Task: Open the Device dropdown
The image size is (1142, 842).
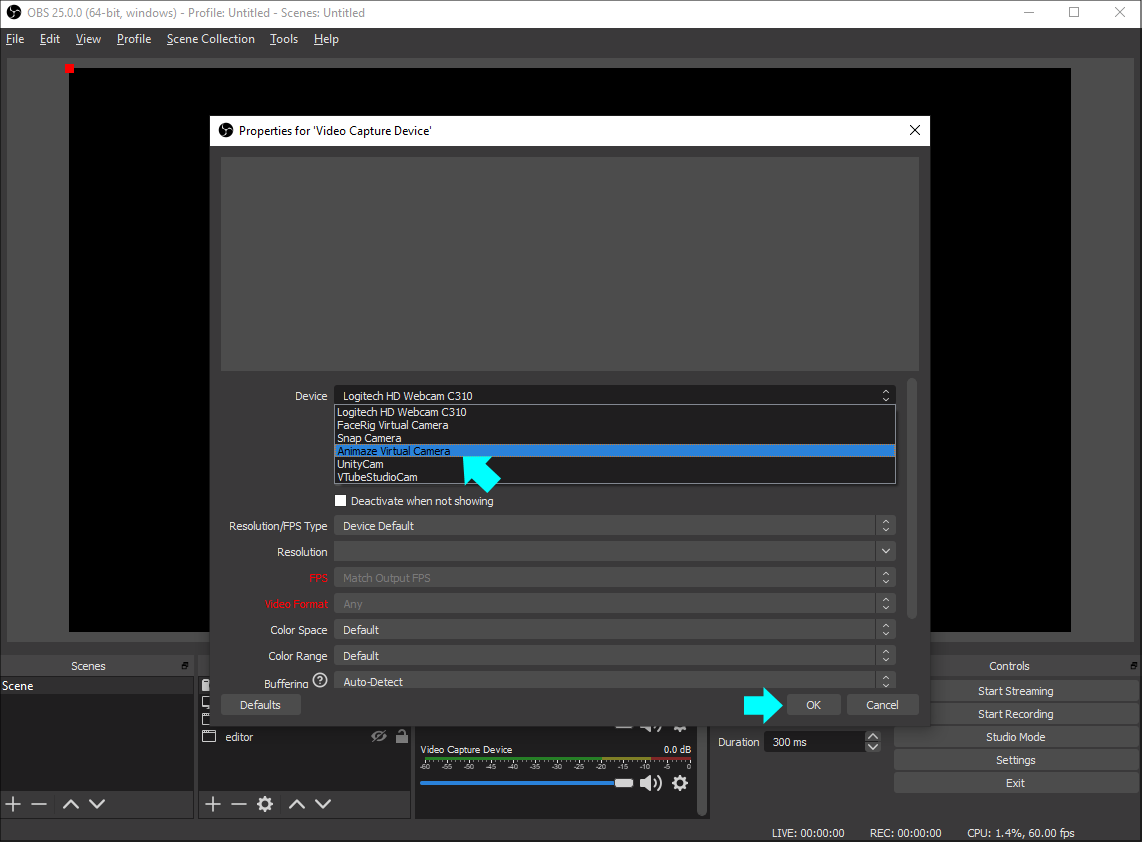Action: click(615, 396)
